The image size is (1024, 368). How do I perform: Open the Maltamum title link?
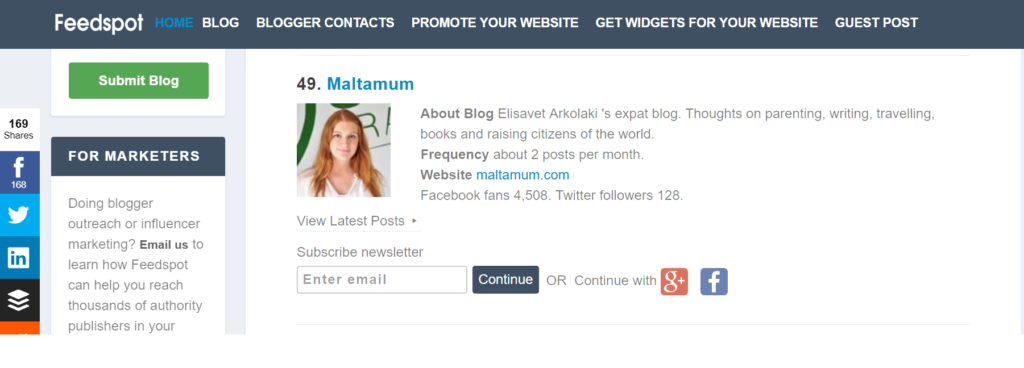(370, 84)
